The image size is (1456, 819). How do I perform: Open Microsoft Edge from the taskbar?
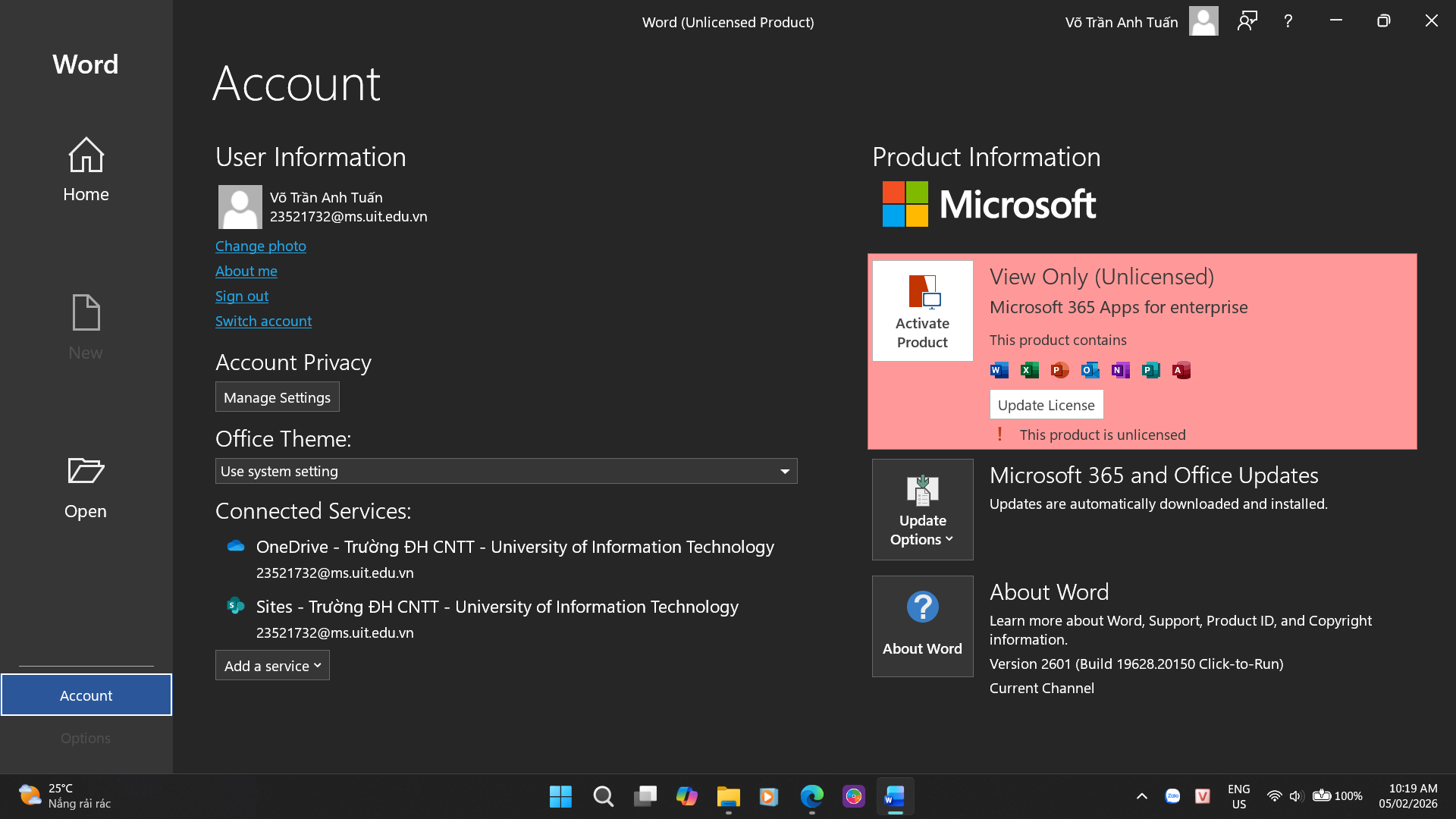click(811, 796)
